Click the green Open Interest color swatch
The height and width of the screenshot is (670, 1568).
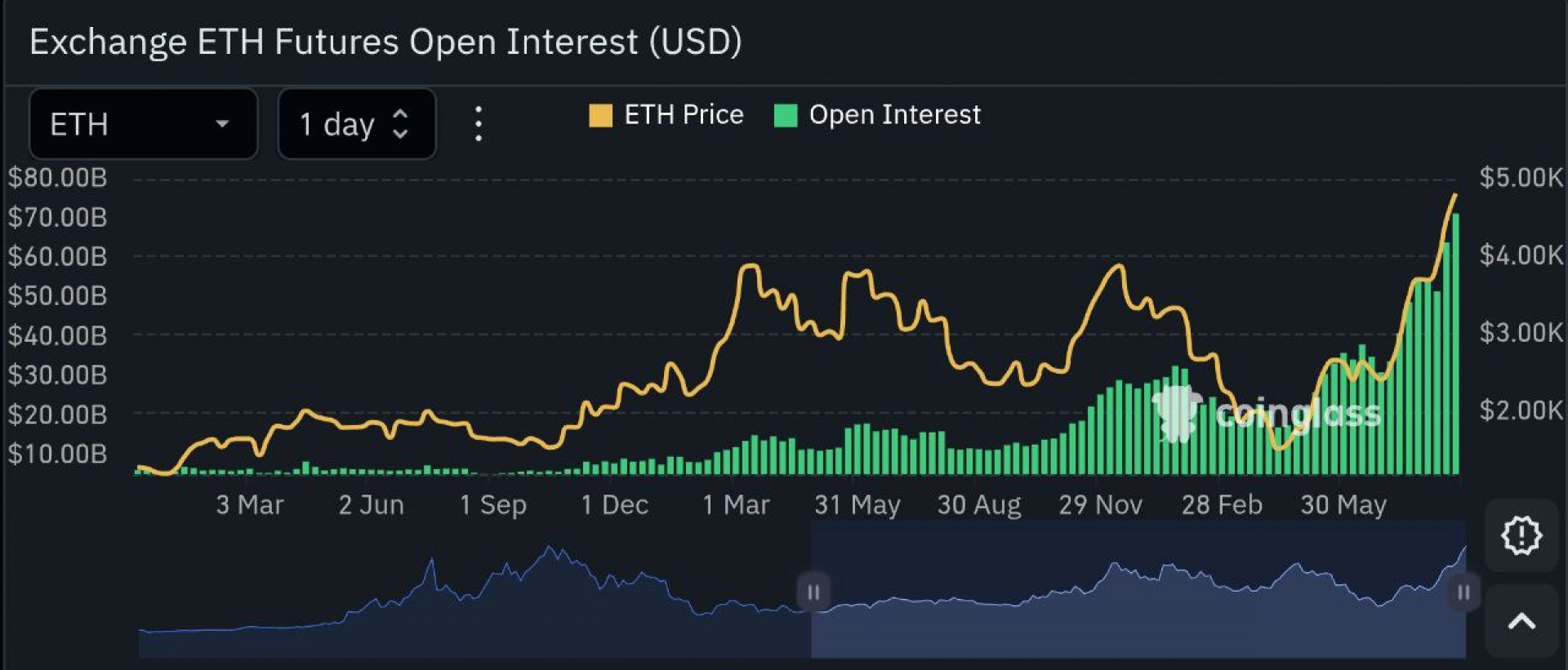coord(785,116)
